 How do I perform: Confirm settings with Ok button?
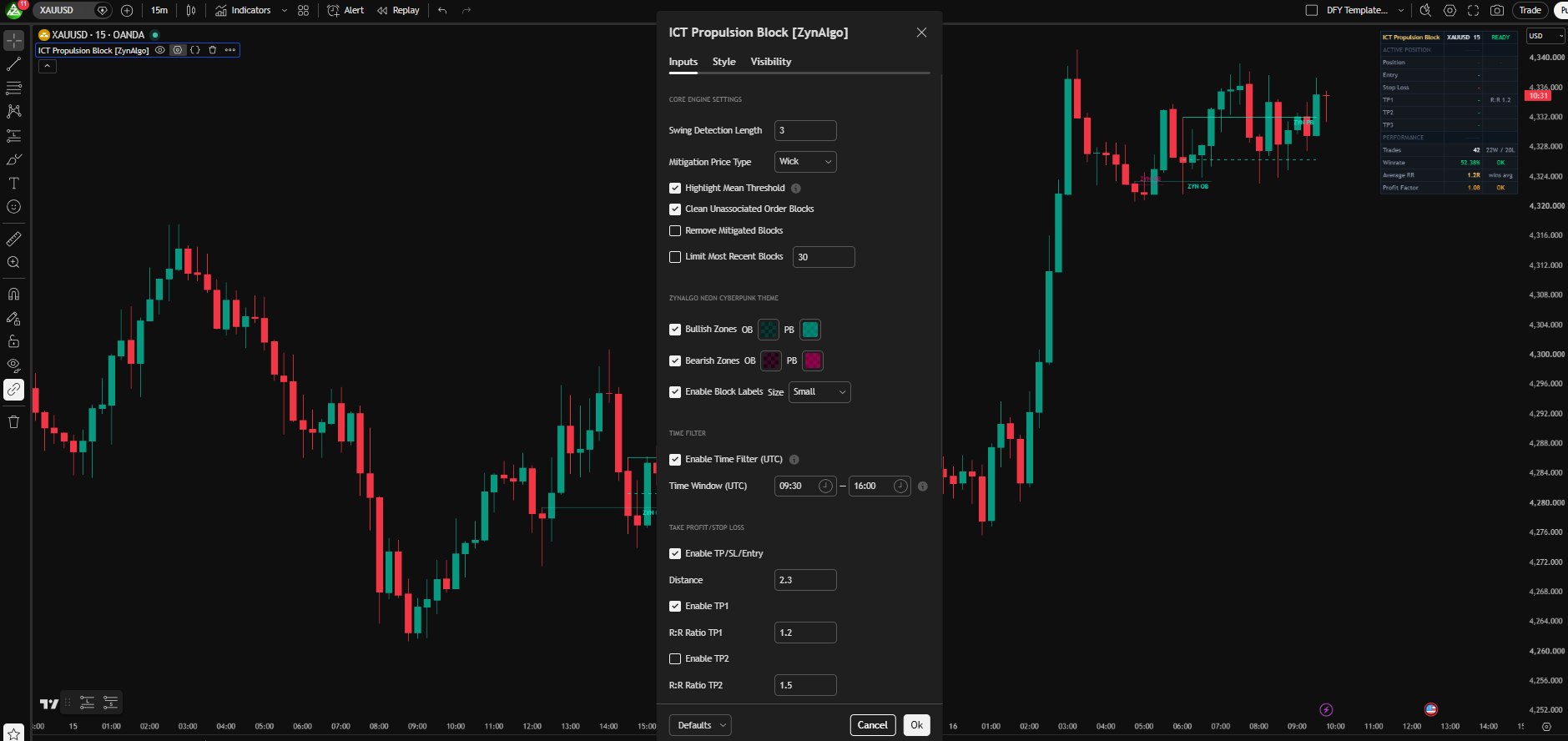(916, 725)
